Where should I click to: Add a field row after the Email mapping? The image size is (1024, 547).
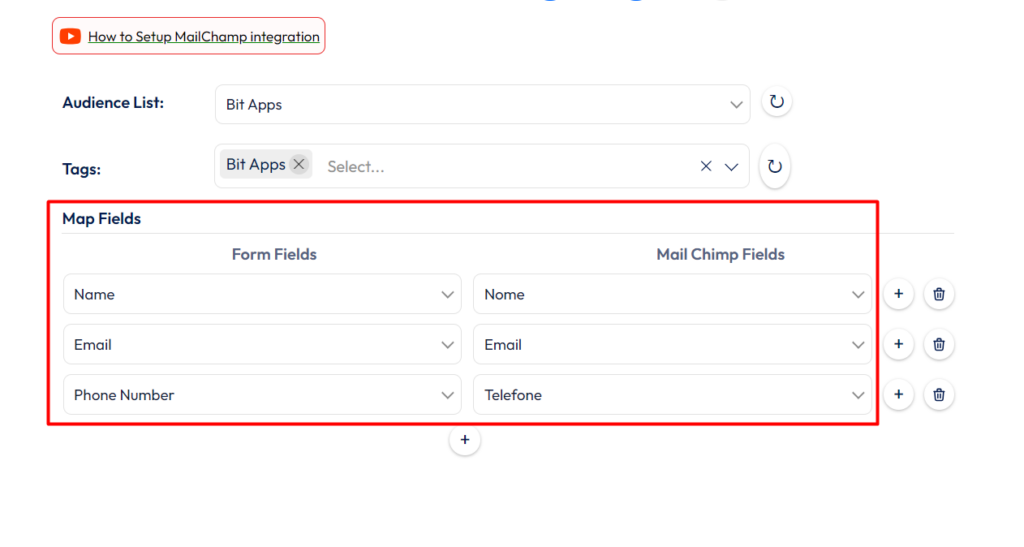pos(898,344)
